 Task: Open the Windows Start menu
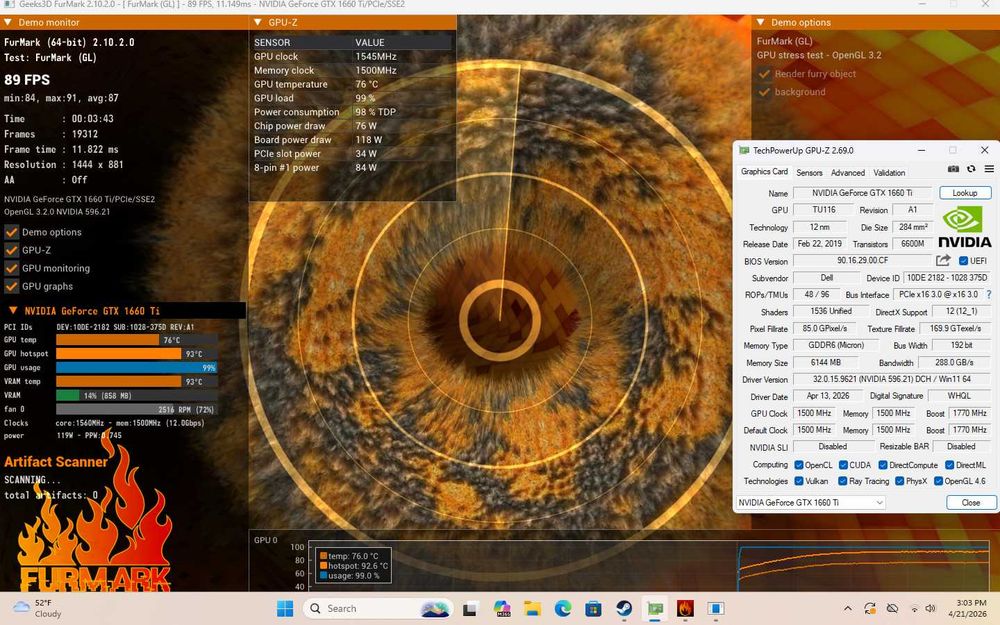point(285,608)
